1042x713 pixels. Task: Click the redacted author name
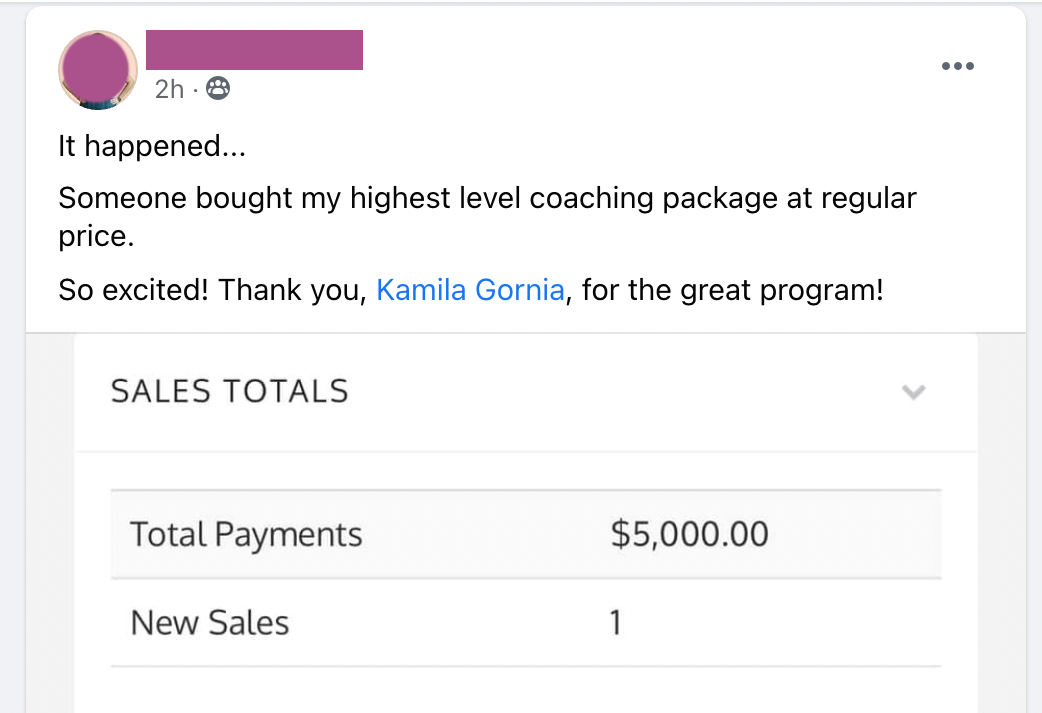pyautogui.click(x=254, y=50)
